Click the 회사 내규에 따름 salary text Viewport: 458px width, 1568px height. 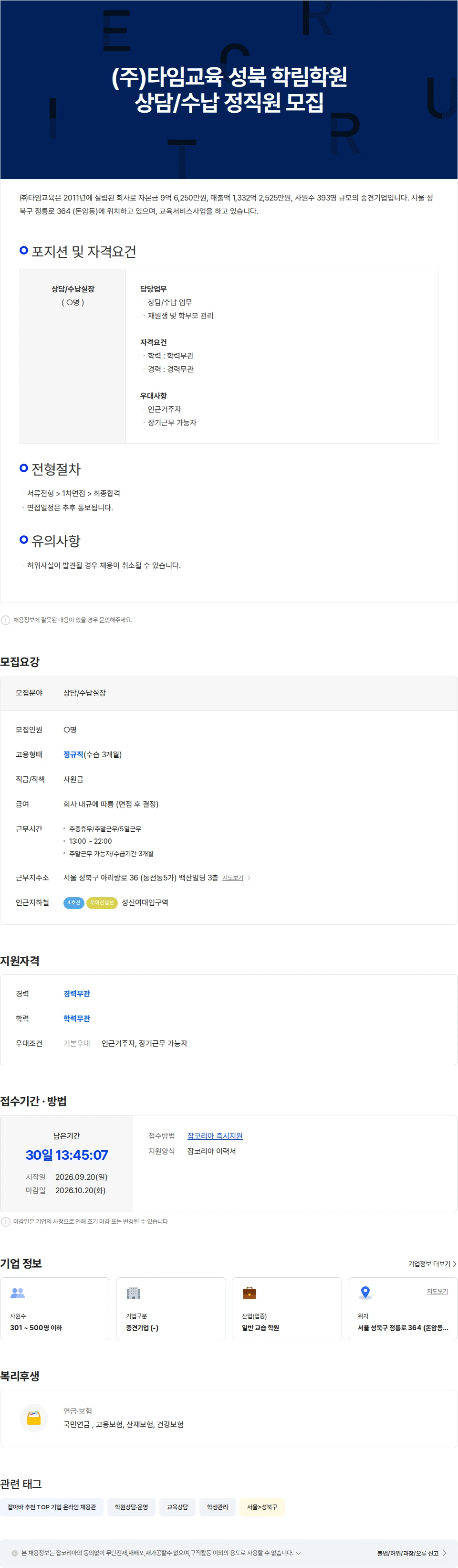111,804
